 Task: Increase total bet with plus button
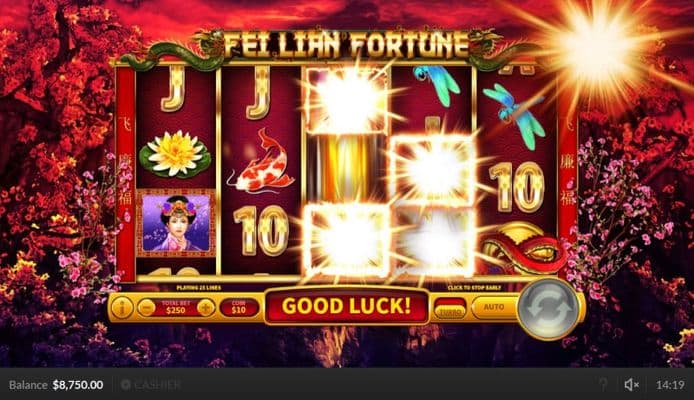[206, 307]
